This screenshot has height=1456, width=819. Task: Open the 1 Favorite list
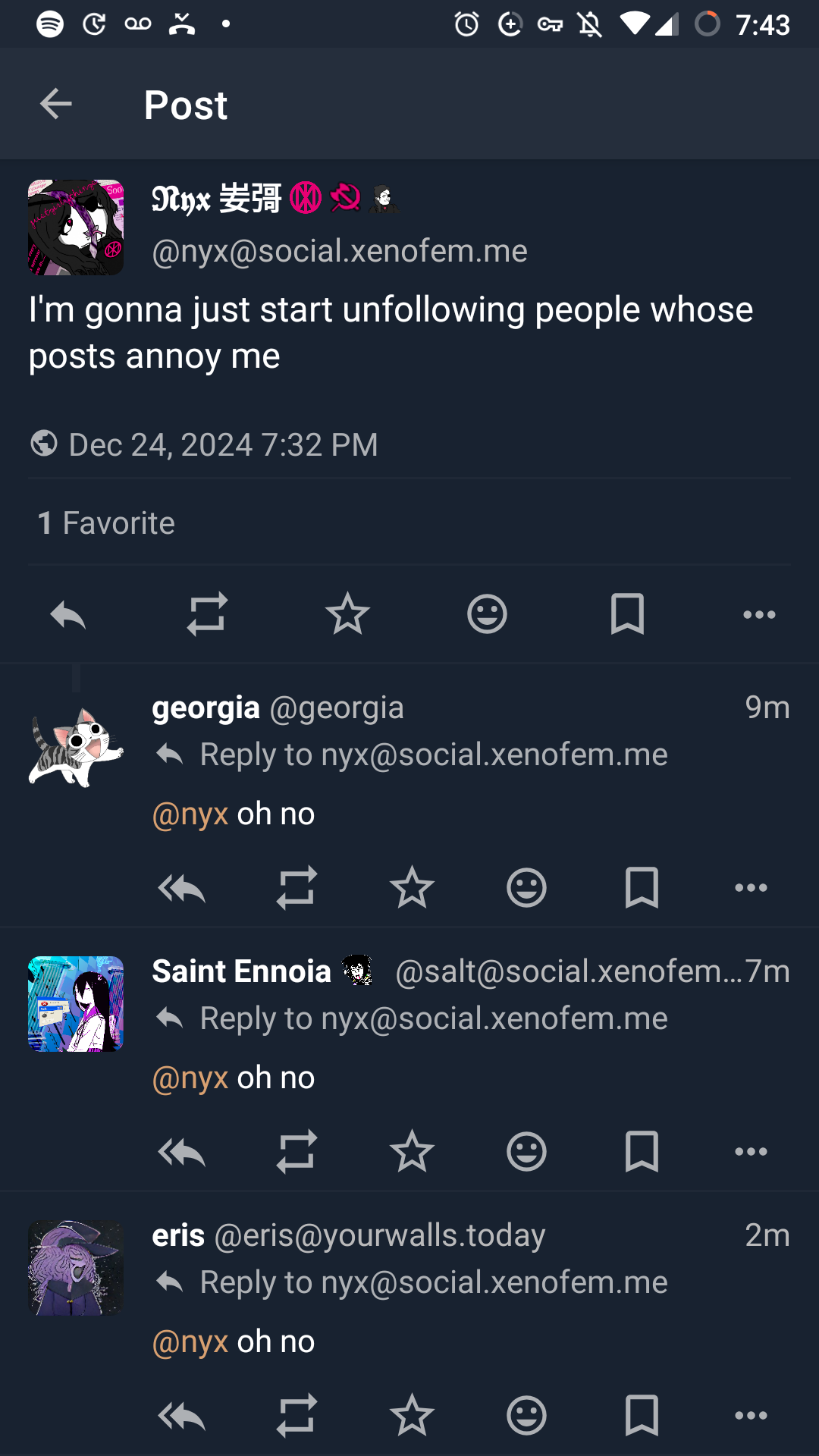click(x=106, y=523)
